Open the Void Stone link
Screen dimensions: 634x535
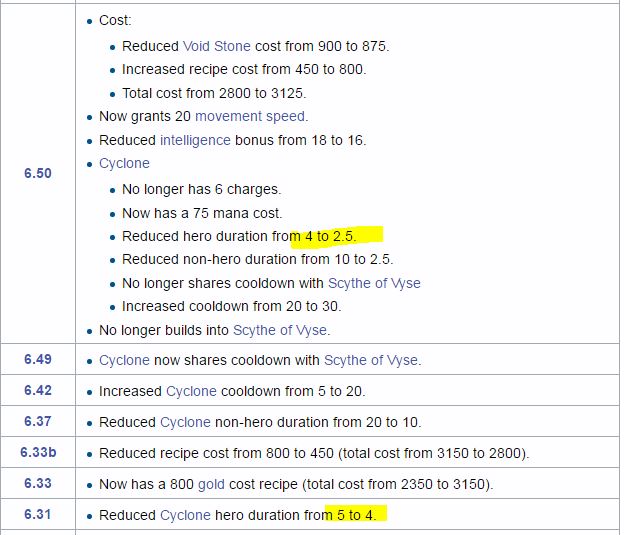217,46
